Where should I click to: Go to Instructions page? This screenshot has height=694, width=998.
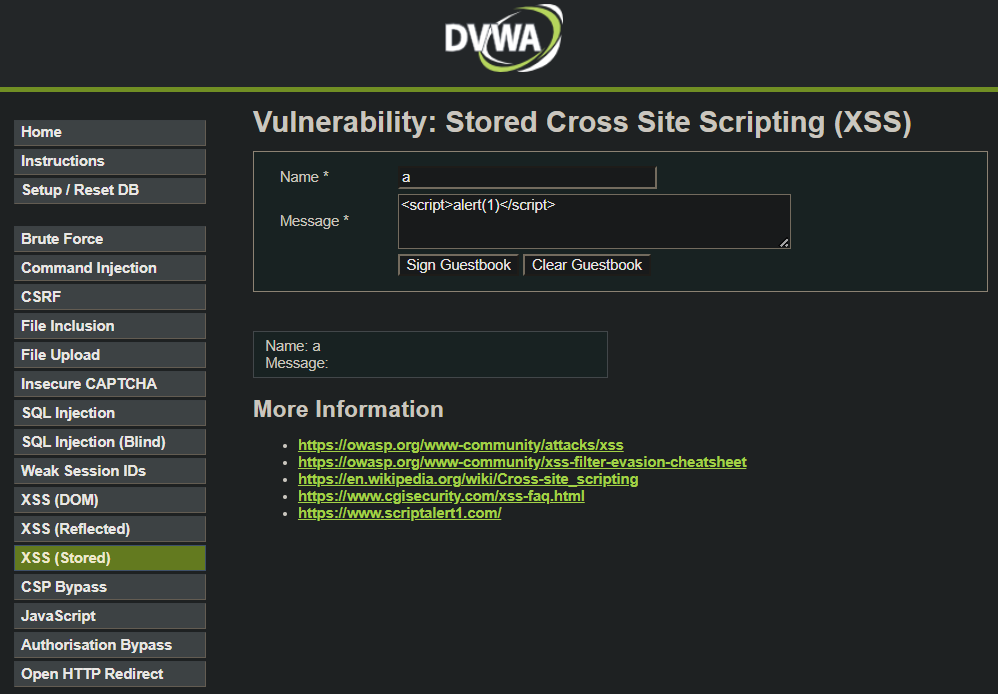coord(109,162)
